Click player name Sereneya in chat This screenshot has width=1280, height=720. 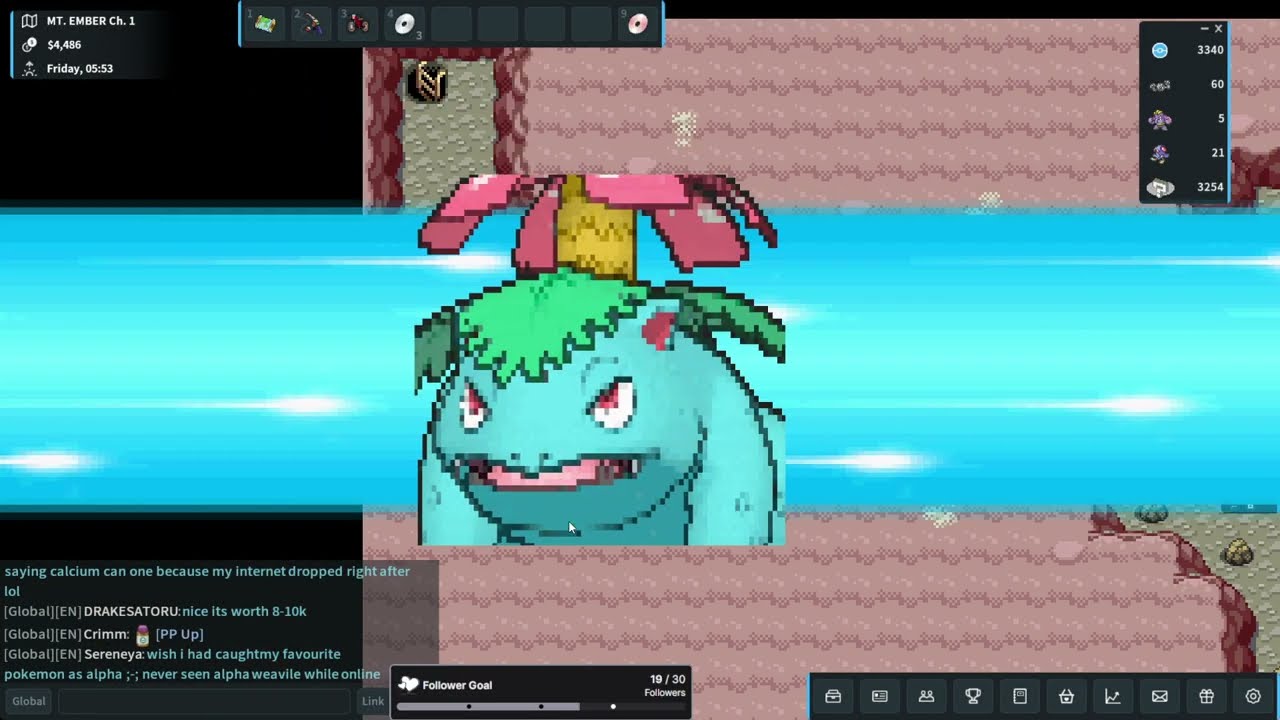click(x=114, y=654)
